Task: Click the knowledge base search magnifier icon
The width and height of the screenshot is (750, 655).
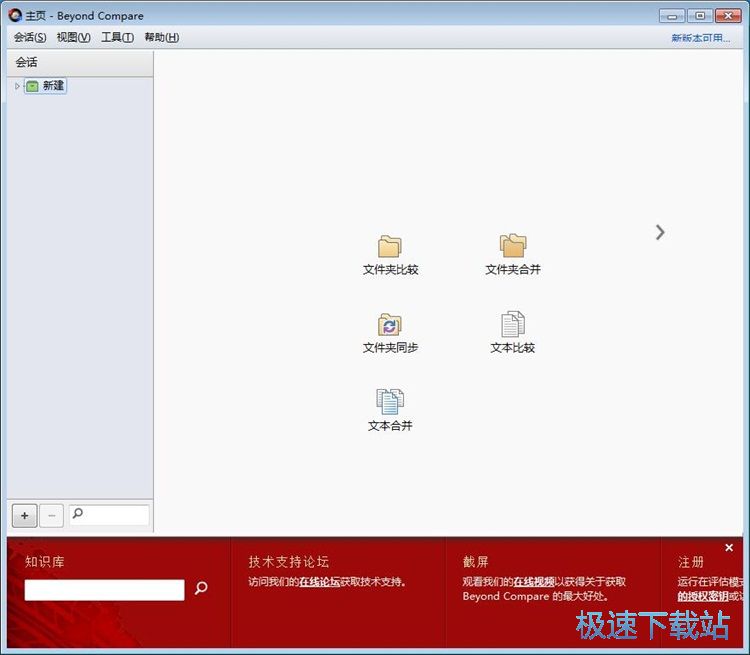Action: coord(201,588)
